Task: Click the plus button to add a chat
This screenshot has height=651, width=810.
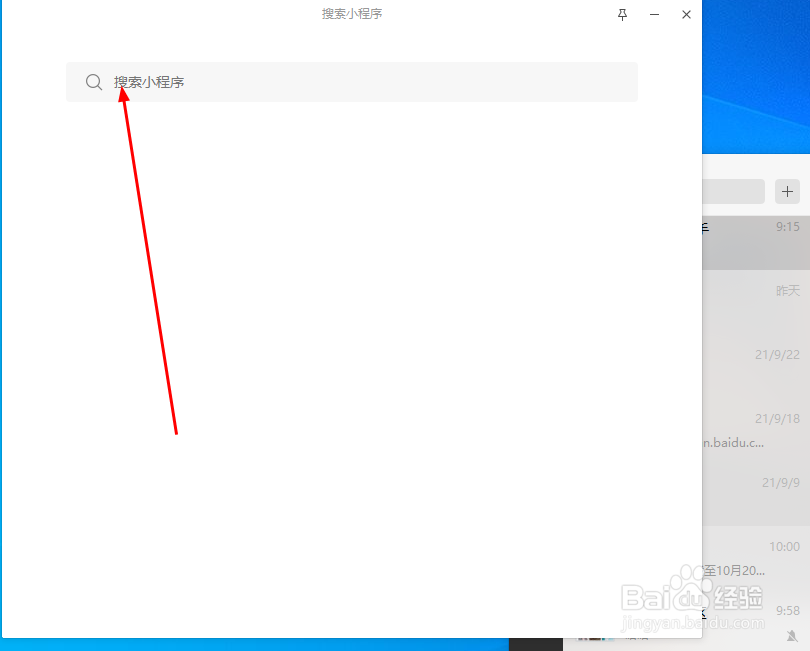Action: click(787, 192)
